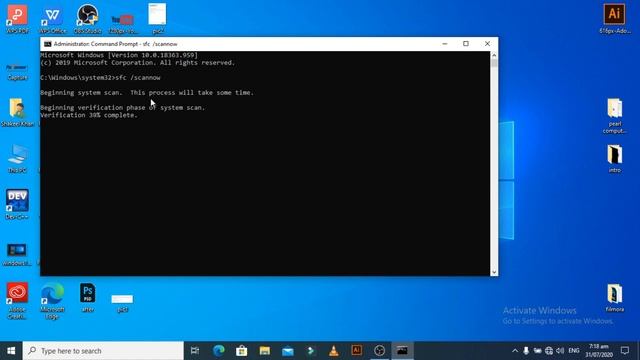This screenshot has height=360, width=640.
Task: Click the Command Prompt title bar text
Action: (x=116, y=44)
